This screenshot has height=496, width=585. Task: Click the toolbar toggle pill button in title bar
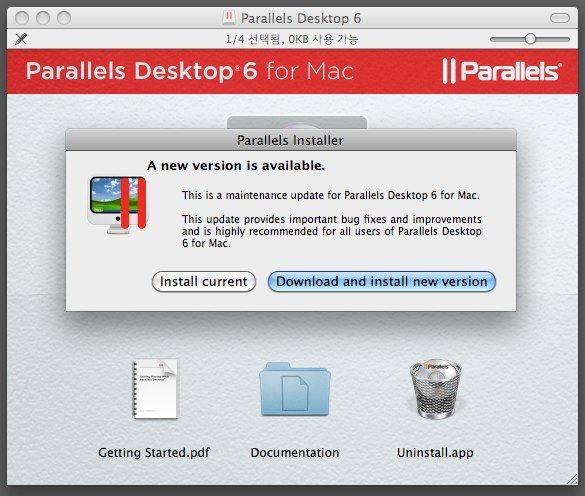coord(560,18)
